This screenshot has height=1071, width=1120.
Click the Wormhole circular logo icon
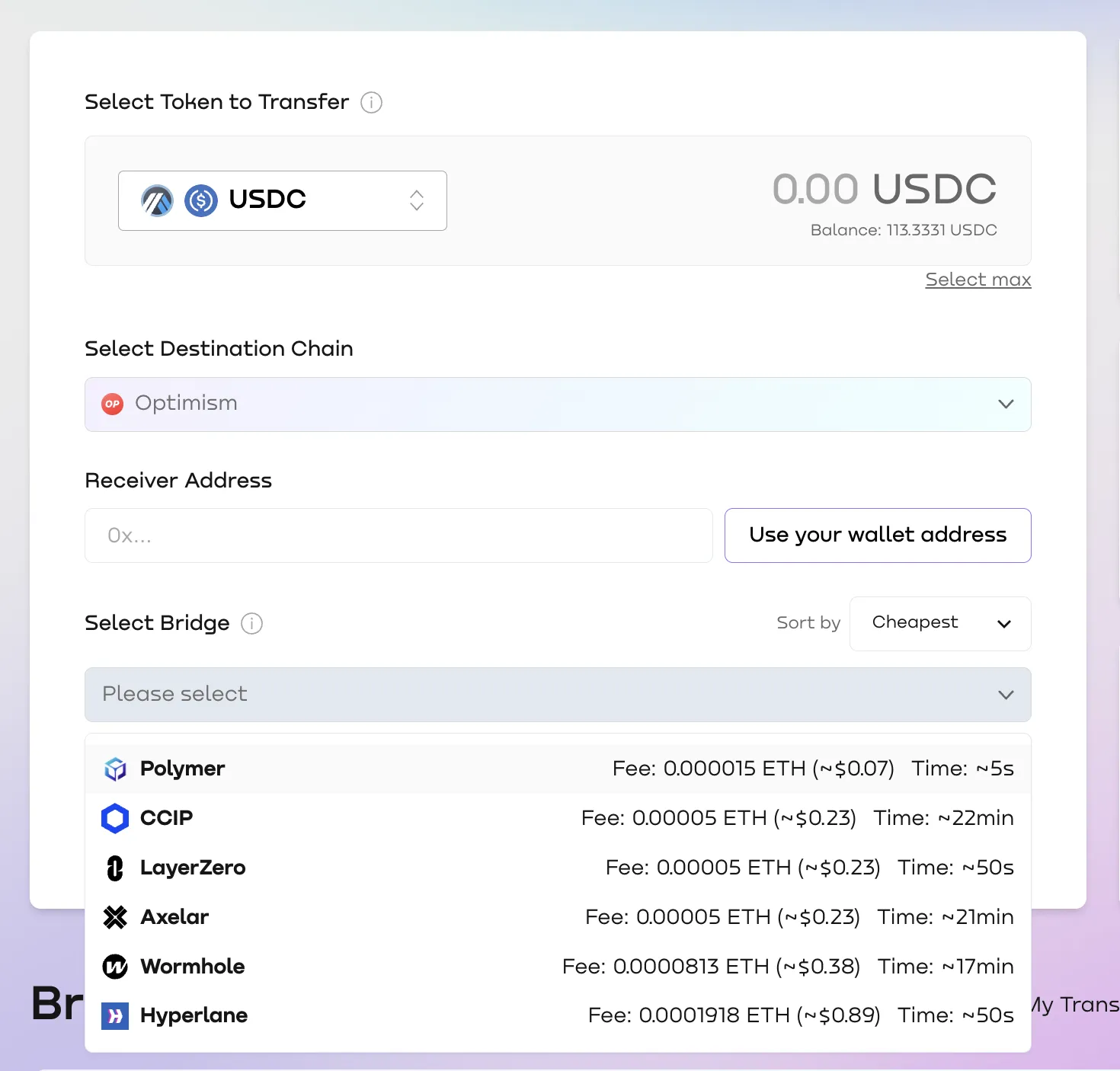[115, 967]
